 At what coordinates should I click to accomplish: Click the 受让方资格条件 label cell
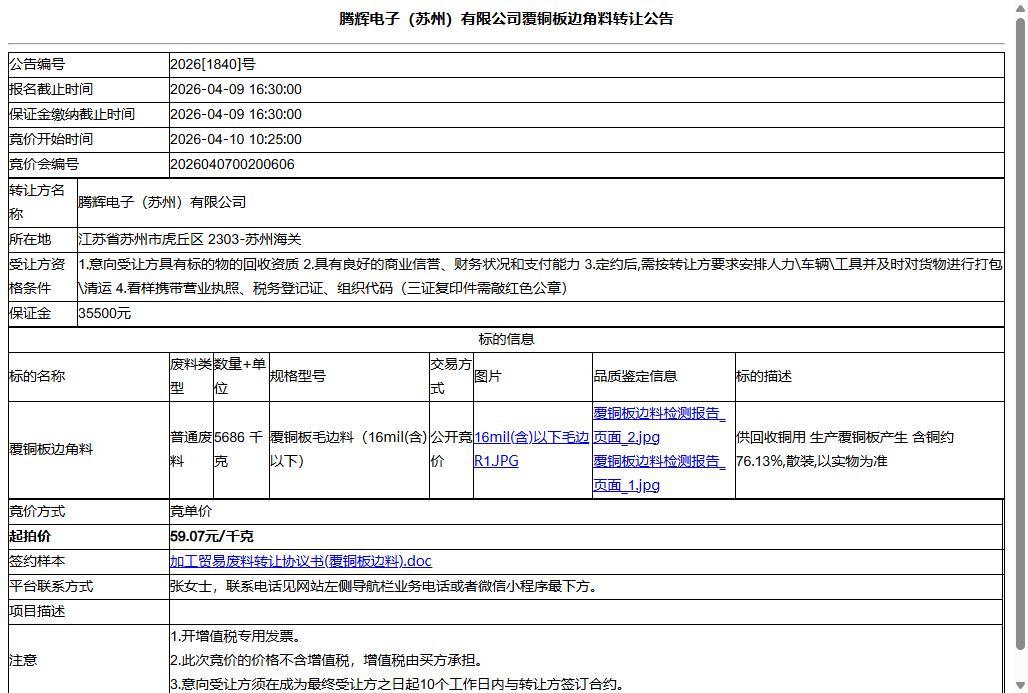point(43,277)
